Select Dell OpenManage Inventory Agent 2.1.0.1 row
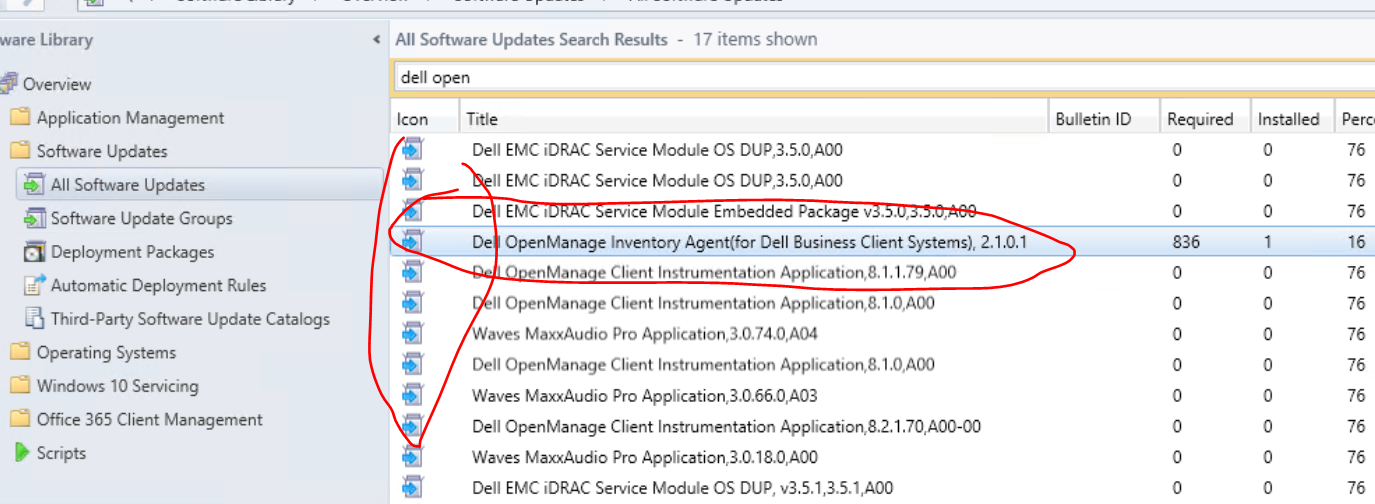Image resolution: width=1375 pixels, height=504 pixels. 882,242
